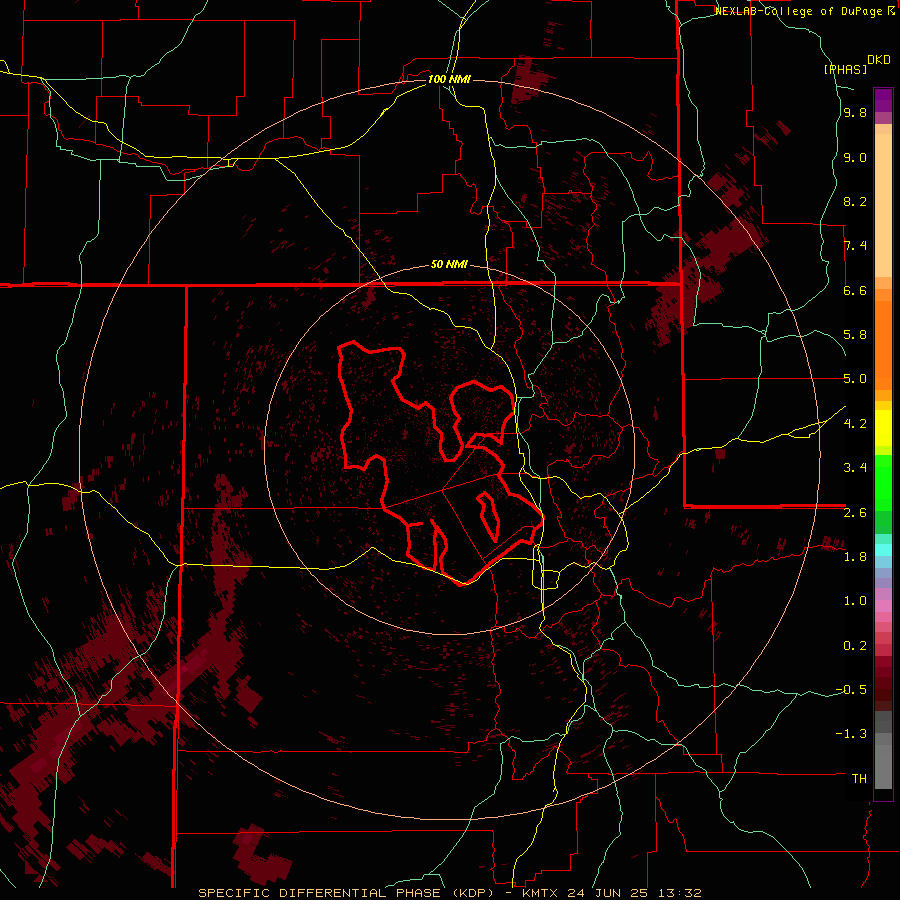Click the 5.0 scale value
The width and height of the screenshot is (900, 900).
tap(855, 379)
